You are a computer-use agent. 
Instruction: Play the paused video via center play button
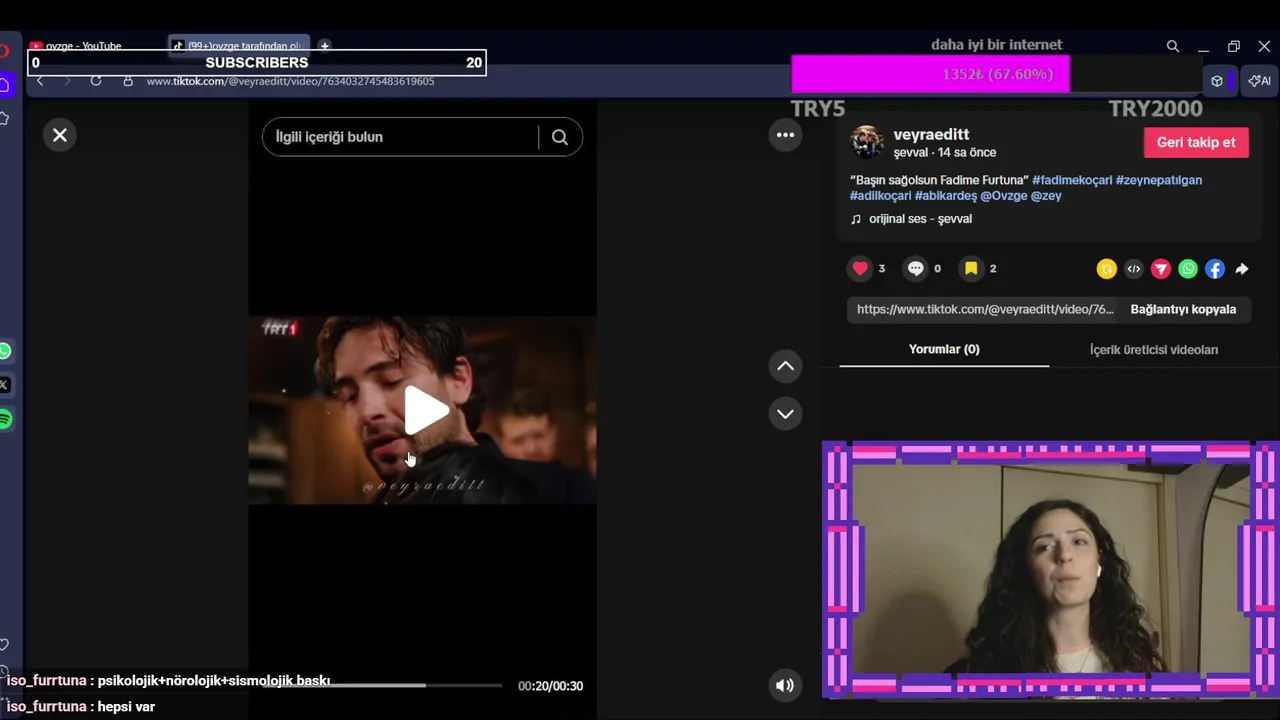(x=426, y=410)
